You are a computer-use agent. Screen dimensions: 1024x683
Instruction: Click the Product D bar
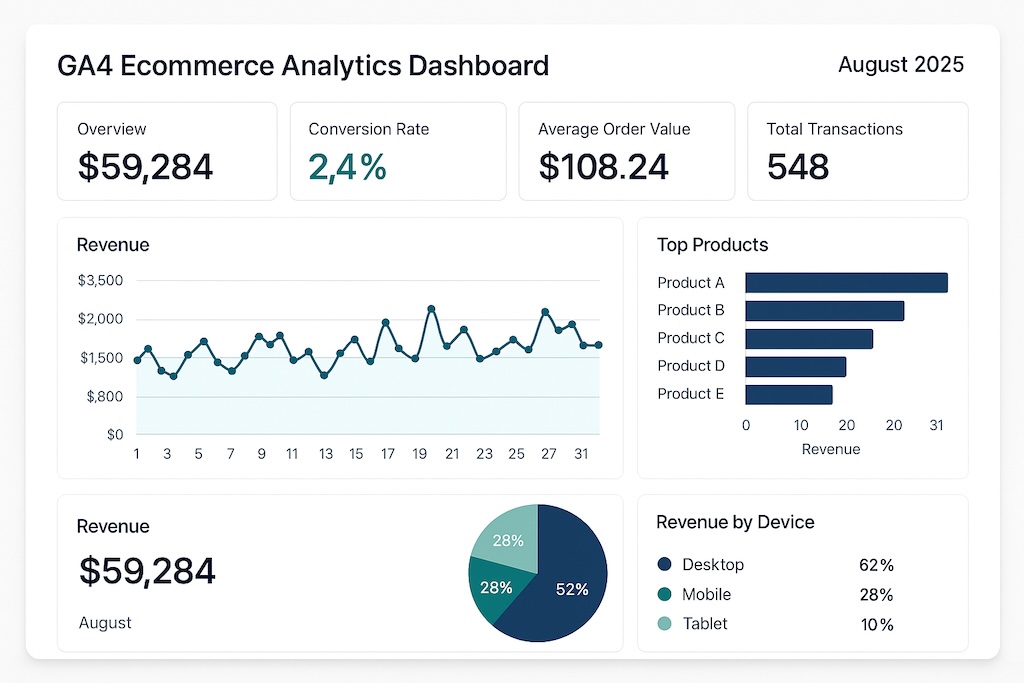pos(795,367)
